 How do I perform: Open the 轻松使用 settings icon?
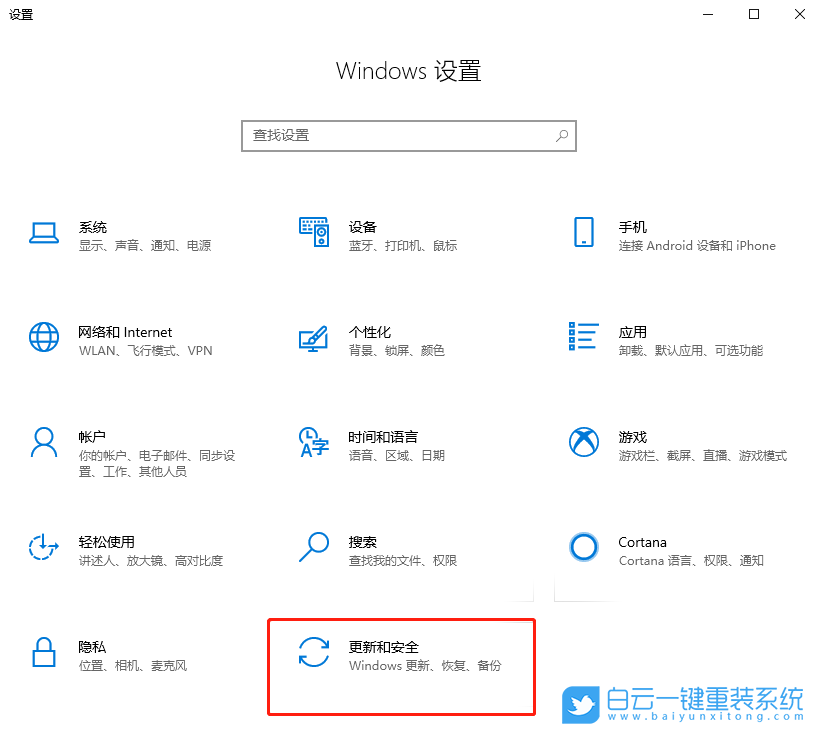pos(44,547)
